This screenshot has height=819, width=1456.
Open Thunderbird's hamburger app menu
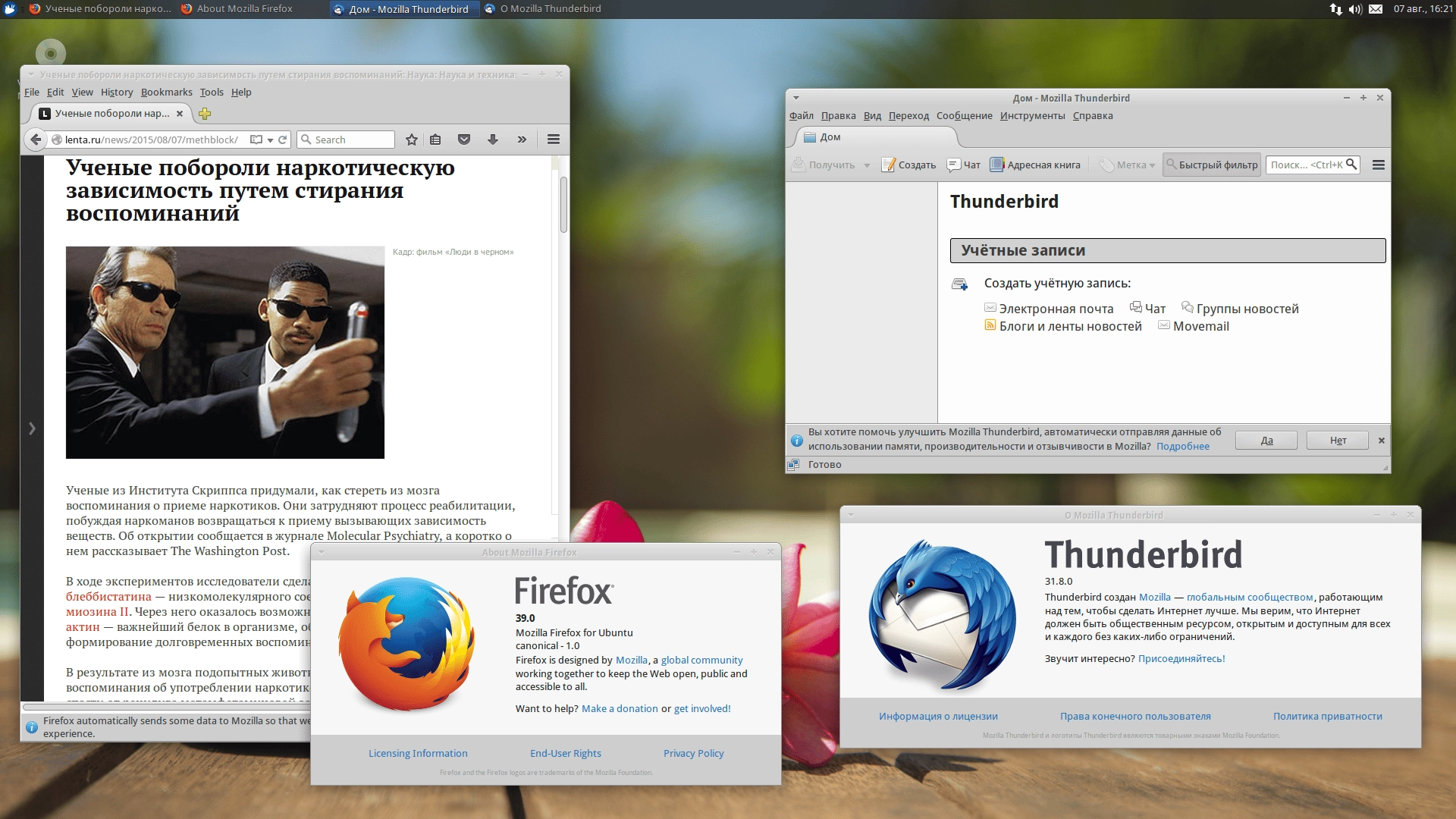click(x=1379, y=165)
